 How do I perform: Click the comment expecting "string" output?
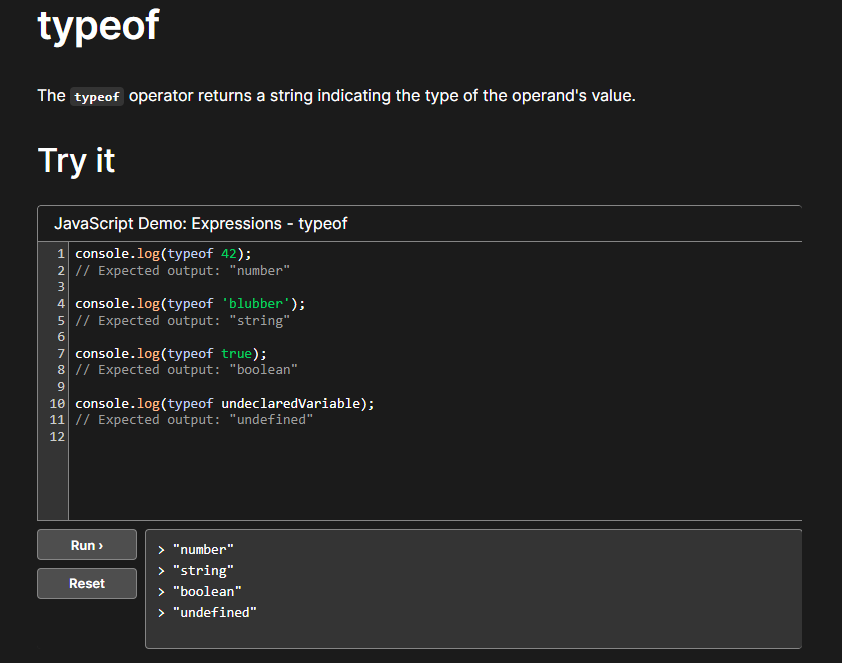[182, 321]
